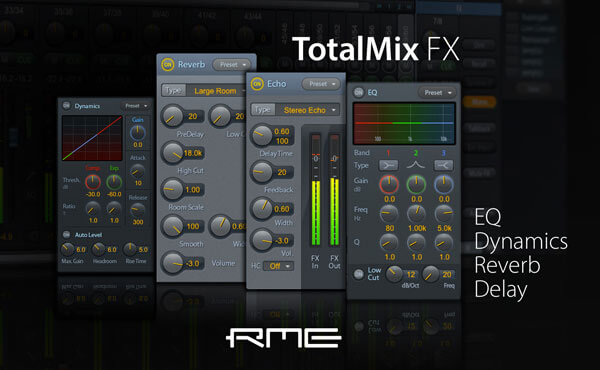Toggle the Low Cut ON button
The width and height of the screenshot is (600, 370).
click(x=359, y=274)
